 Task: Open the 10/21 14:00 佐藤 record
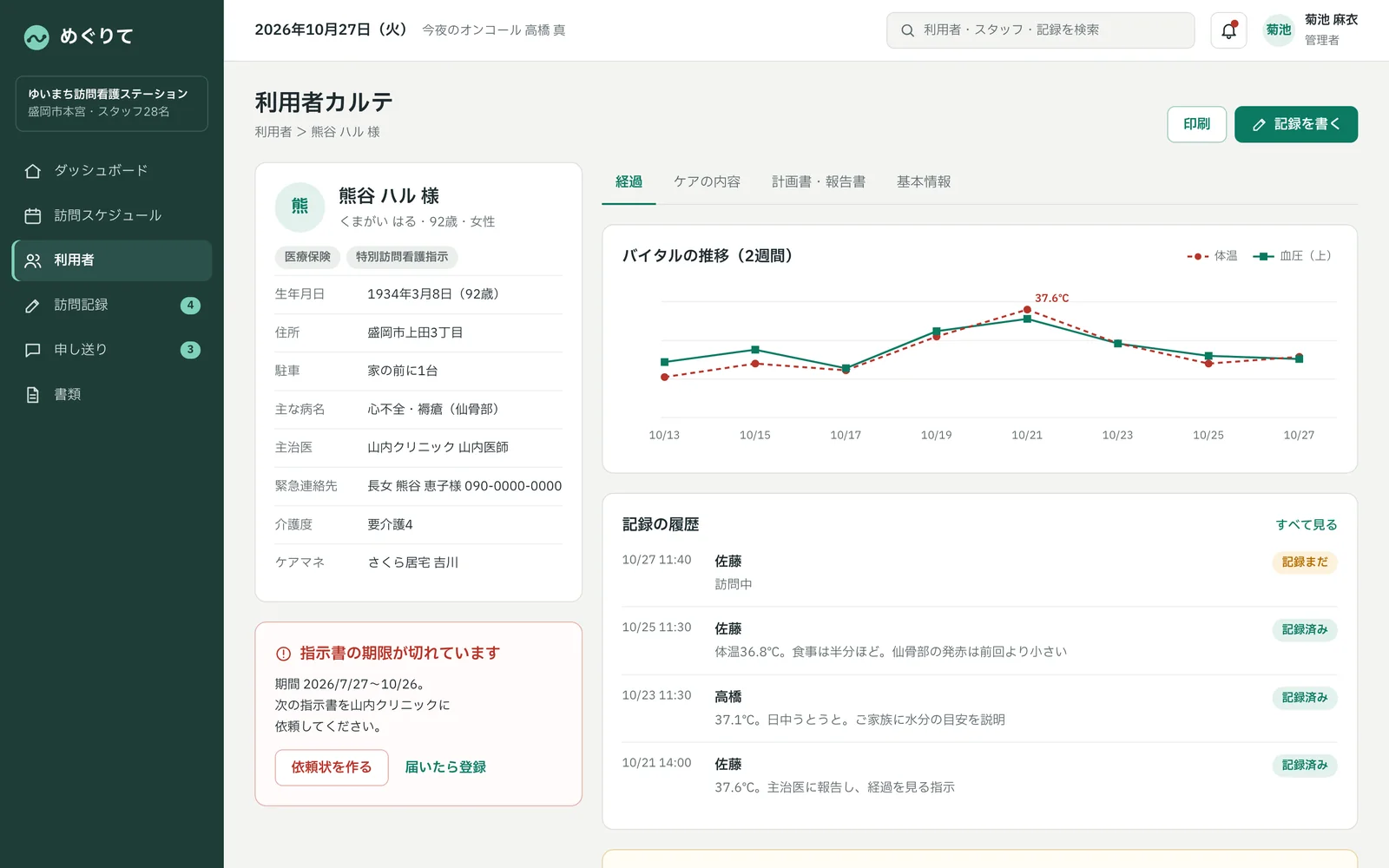[x=979, y=776]
